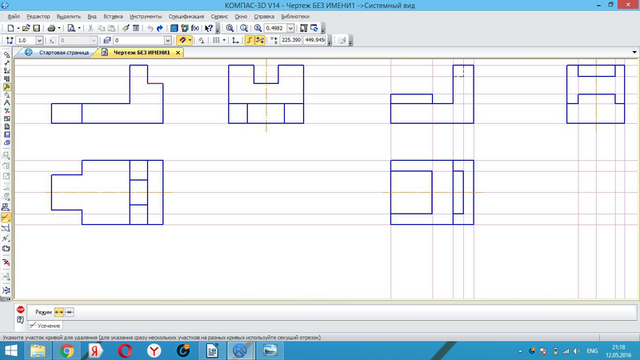Open the Инструменты menu
640x360 pixels.
coord(146,17)
